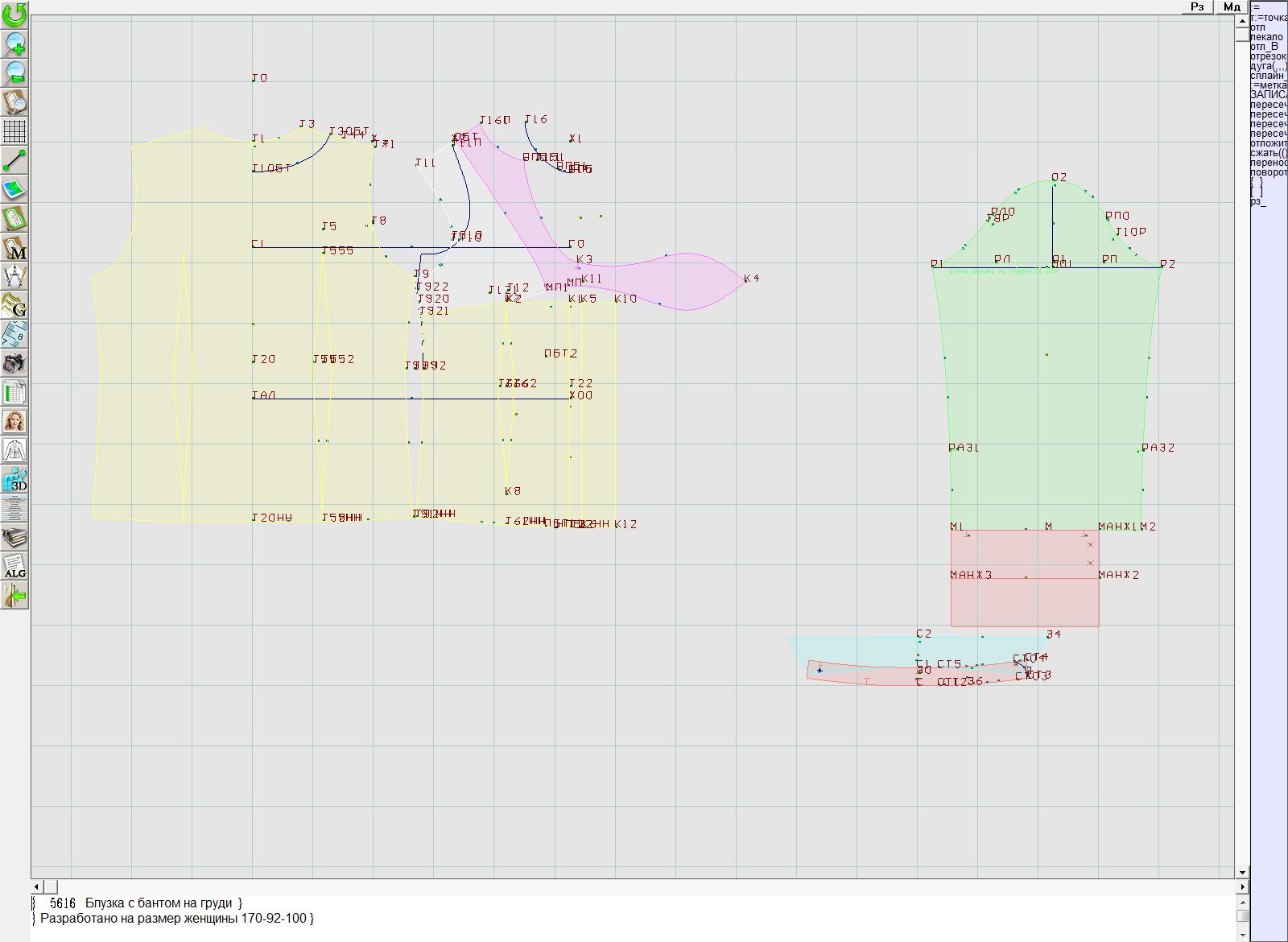Open the 3D view icon
Image resolution: width=1288 pixels, height=942 pixels.
(x=14, y=480)
